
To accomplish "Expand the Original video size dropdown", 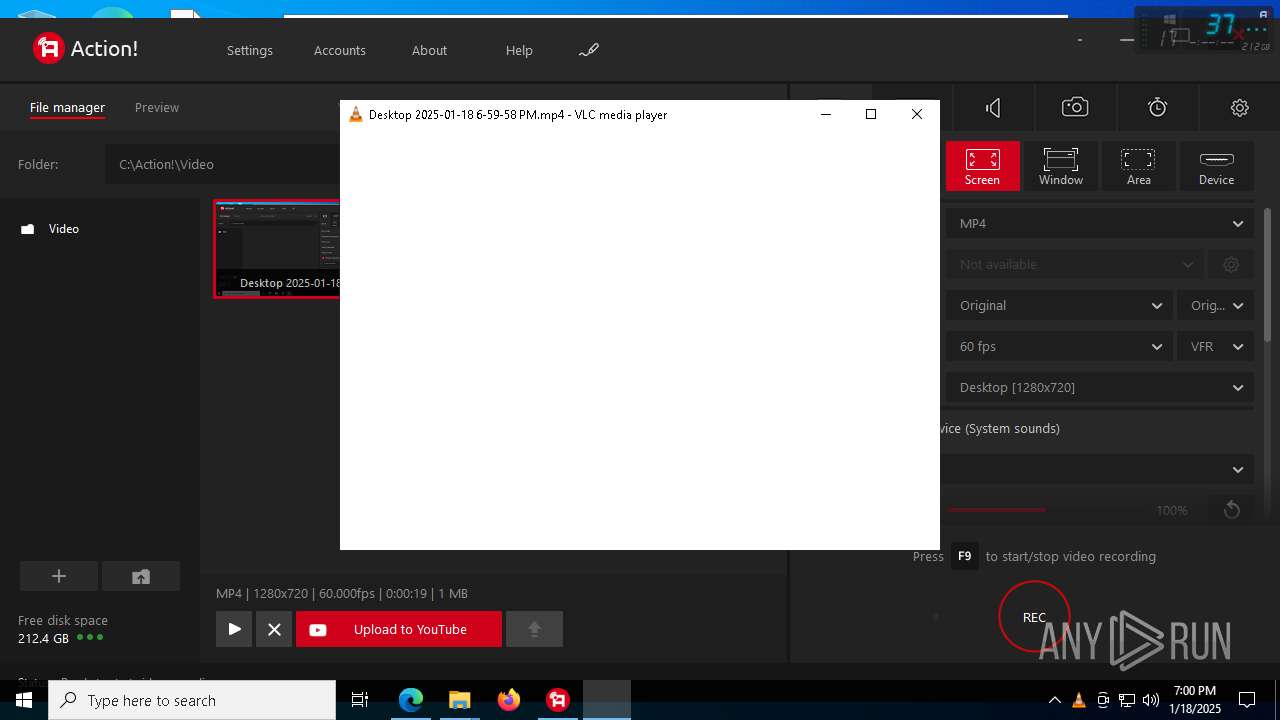I will click(x=1059, y=305).
